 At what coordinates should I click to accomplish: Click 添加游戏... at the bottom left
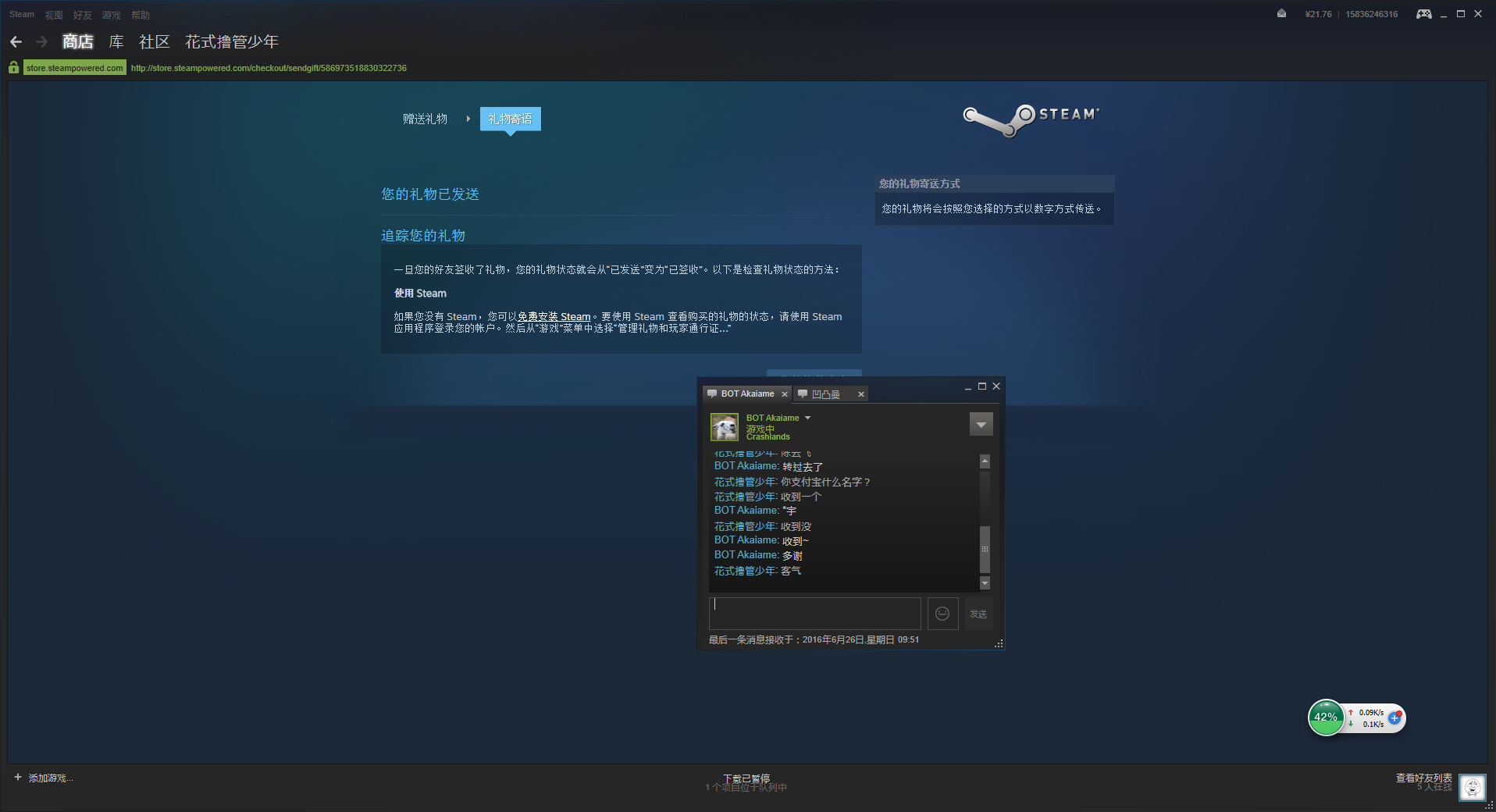(x=51, y=778)
